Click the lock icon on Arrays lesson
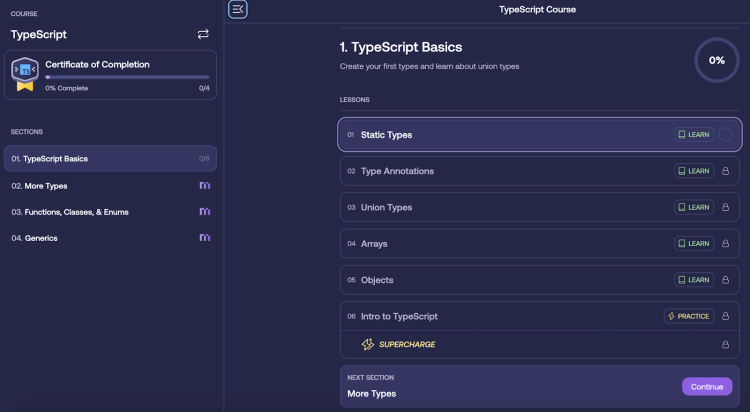 pyautogui.click(x=726, y=244)
